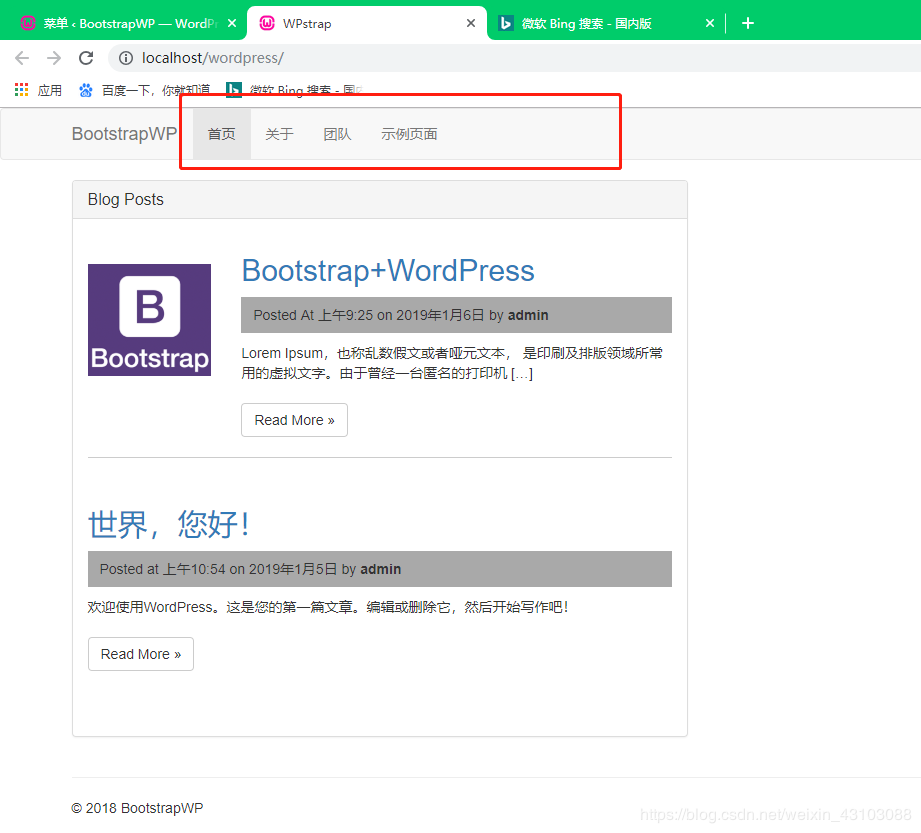Screen dimensions: 921x833
Task: Click admin author in the 上午9:25 post meta
Action: [527, 315]
